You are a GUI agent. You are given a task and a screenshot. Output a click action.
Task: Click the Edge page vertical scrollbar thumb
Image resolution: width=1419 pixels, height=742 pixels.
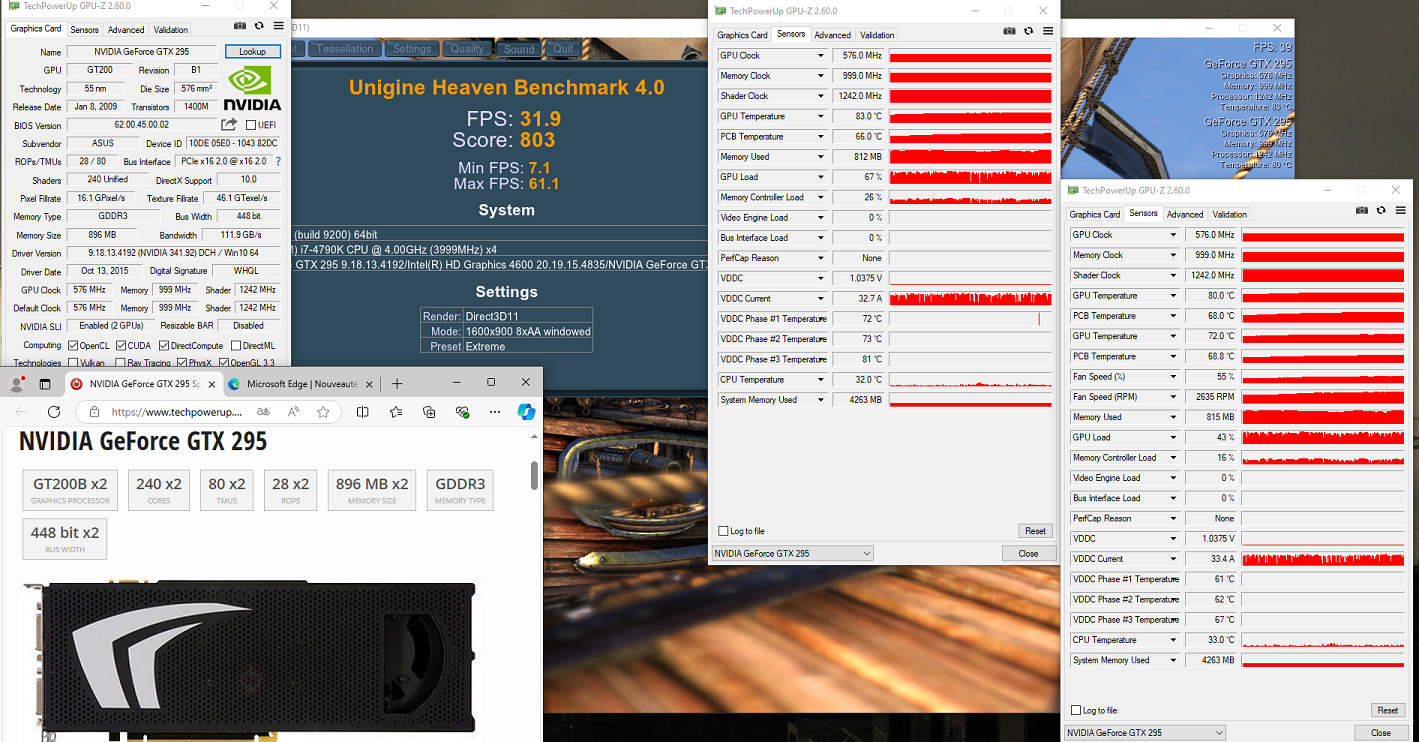pos(534,476)
